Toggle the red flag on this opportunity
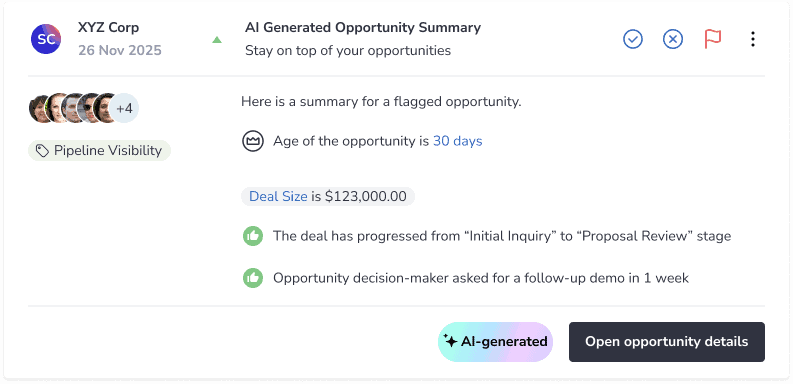 pyautogui.click(x=713, y=39)
